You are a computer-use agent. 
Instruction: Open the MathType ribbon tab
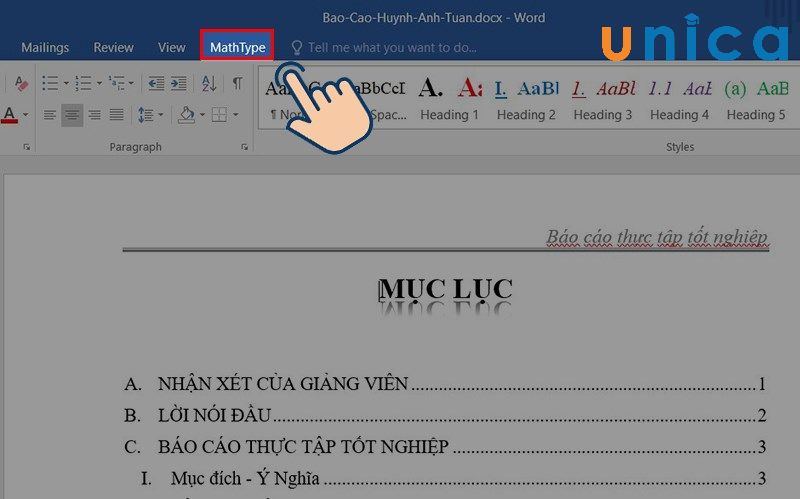tap(237, 47)
